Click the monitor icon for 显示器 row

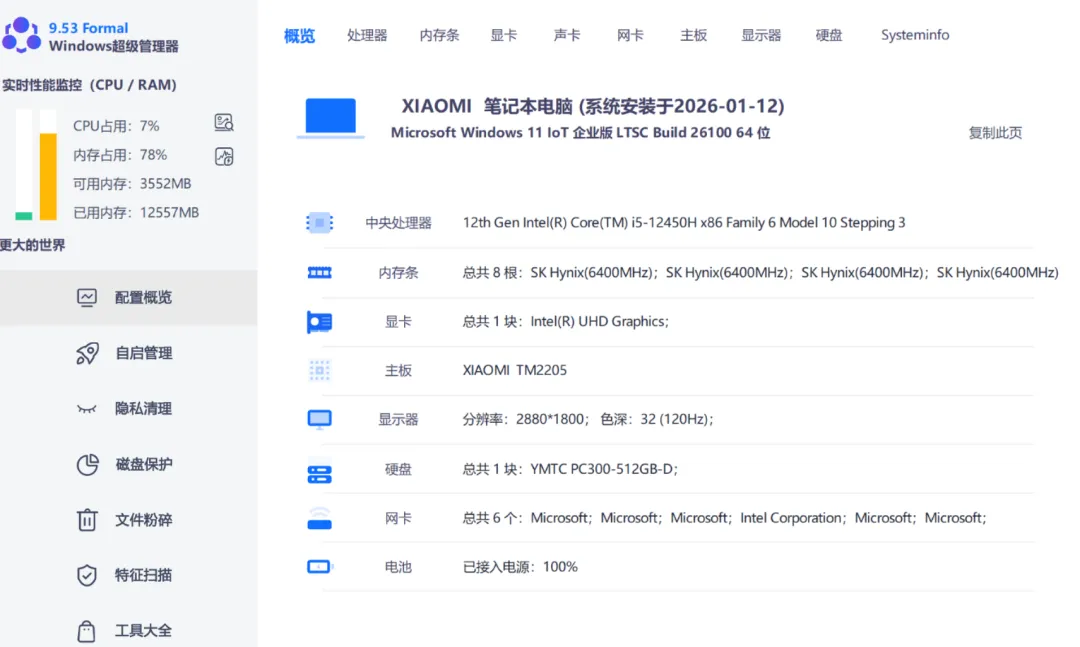click(320, 420)
